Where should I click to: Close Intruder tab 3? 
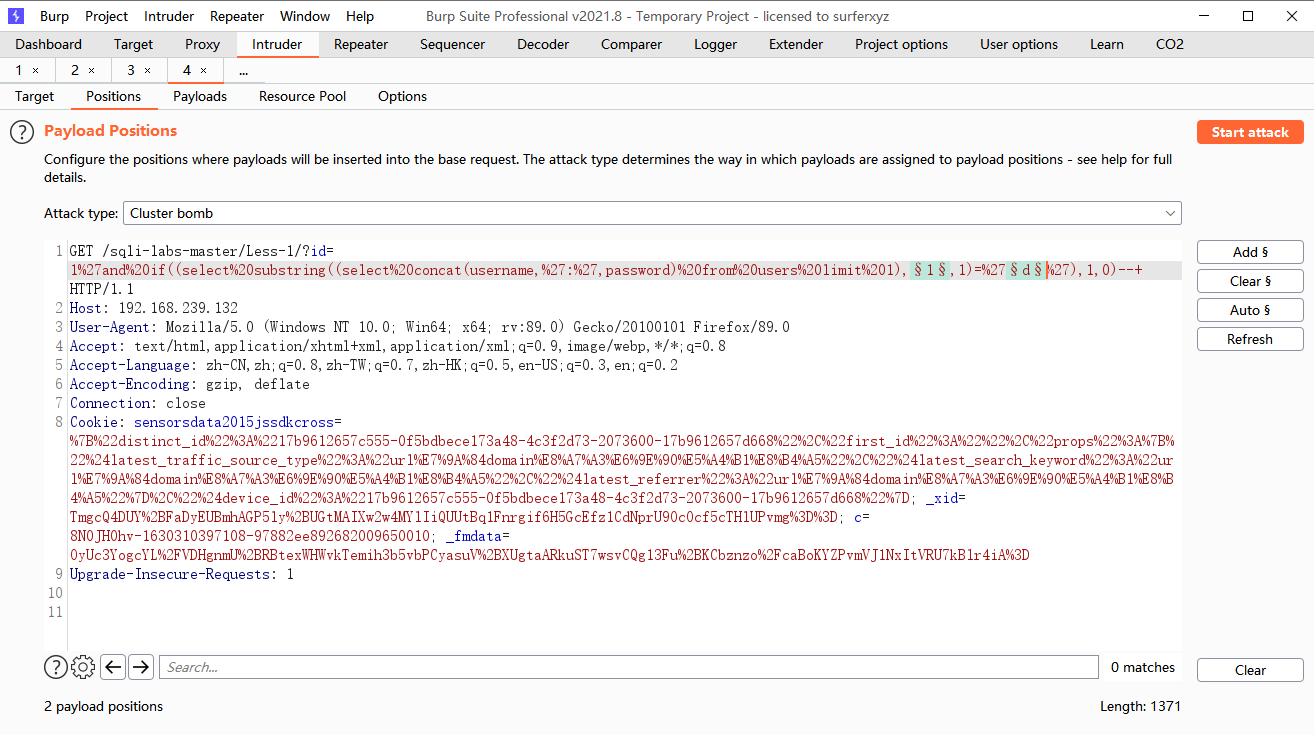click(148, 71)
